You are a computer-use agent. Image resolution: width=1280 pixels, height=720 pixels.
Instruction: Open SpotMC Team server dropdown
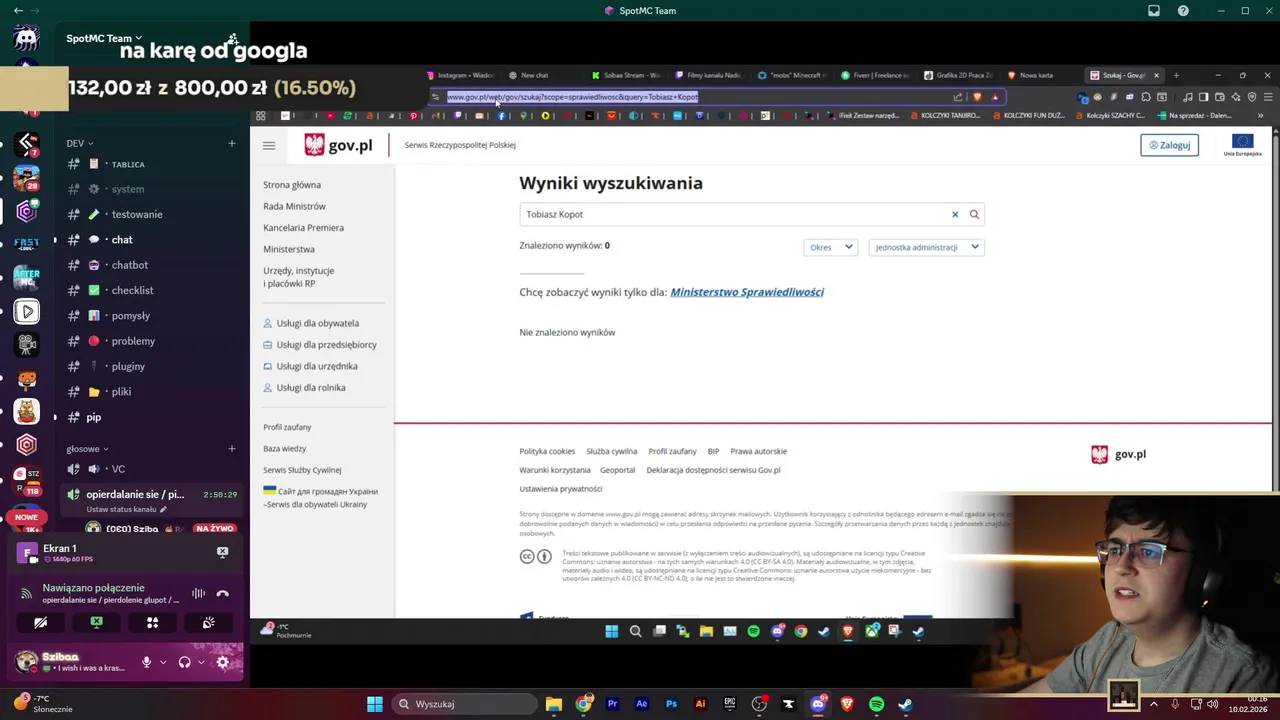104,38
